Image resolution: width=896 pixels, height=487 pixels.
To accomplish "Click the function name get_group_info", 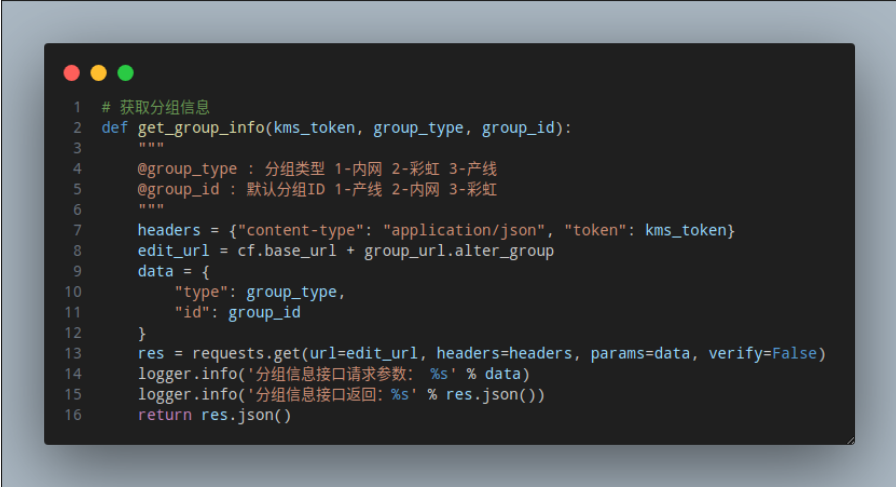I will [x=201, y=128].
